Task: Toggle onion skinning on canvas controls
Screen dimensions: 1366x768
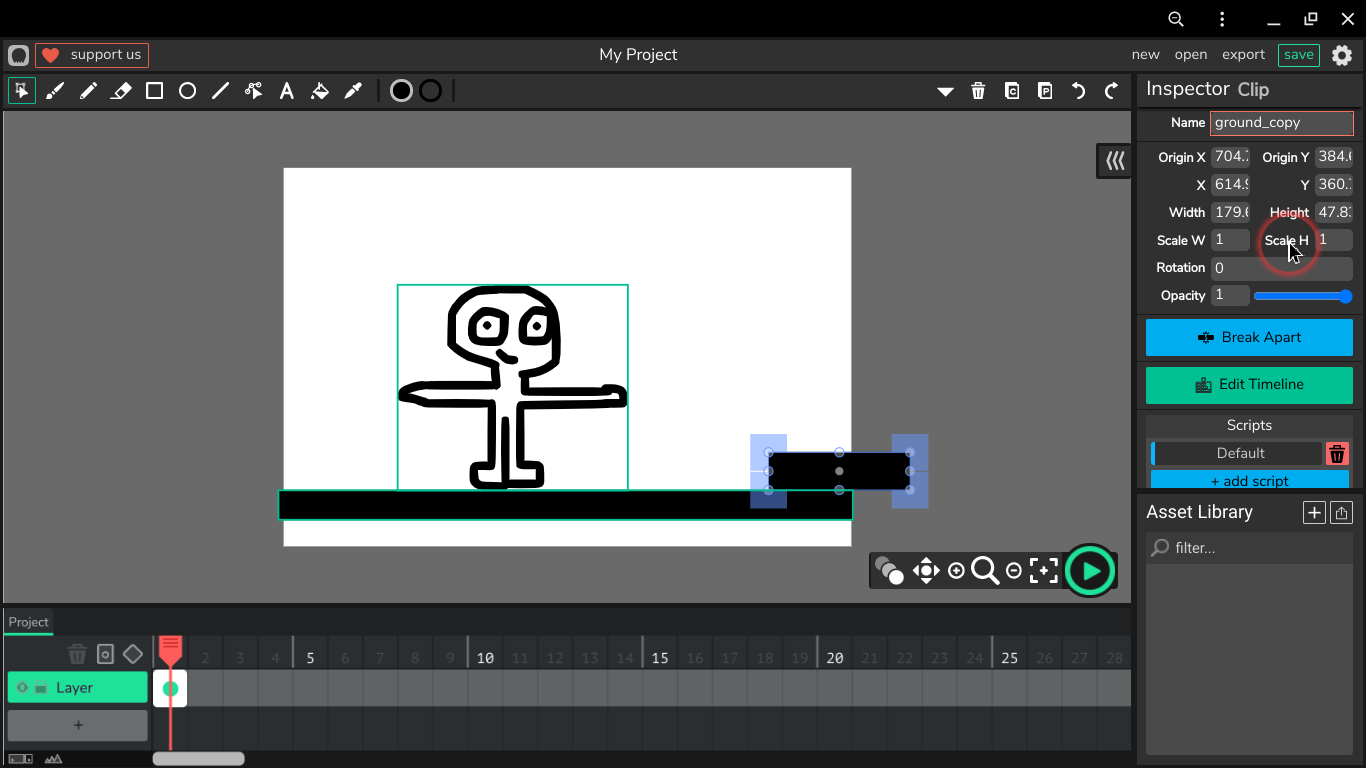Action: tap(888, 570)
